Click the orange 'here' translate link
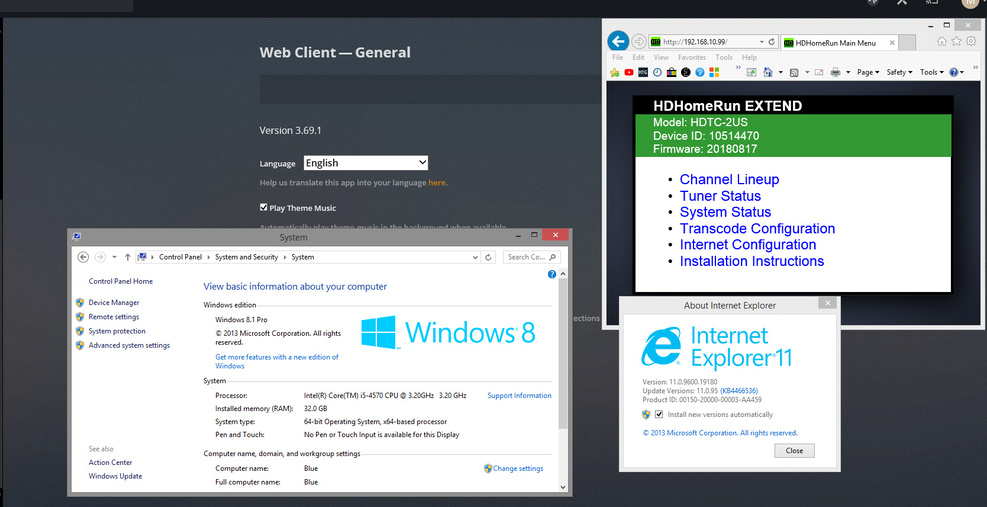The height and width of the screenshot is (507, 987). click(437, 183)
